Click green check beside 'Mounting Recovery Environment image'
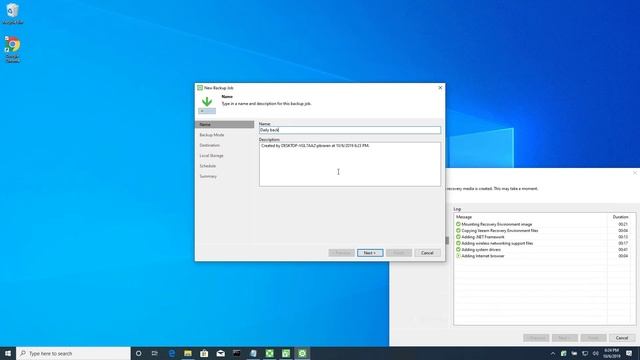Image resolution: width=640 pixels, height=360 pixels. coord(458,224)
